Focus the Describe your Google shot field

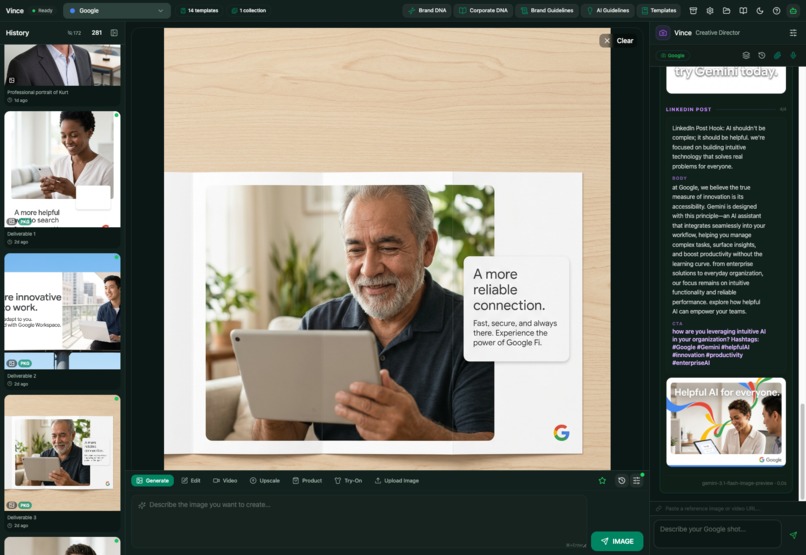(717, 533)
